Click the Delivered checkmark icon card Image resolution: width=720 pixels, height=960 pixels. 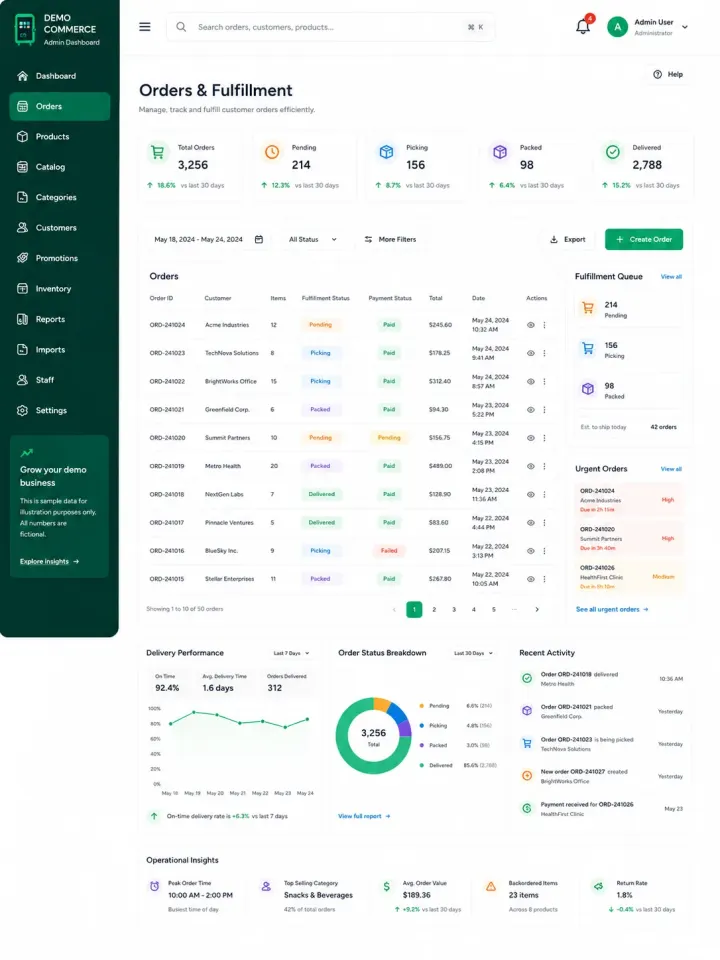tap(613, 152)
